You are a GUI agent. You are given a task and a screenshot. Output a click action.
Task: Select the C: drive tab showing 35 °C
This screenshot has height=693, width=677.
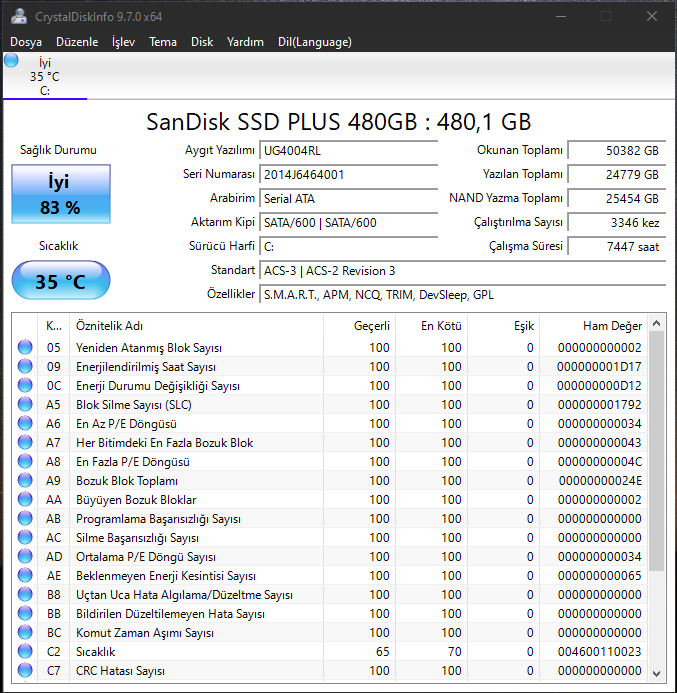(x=45, y=76)
